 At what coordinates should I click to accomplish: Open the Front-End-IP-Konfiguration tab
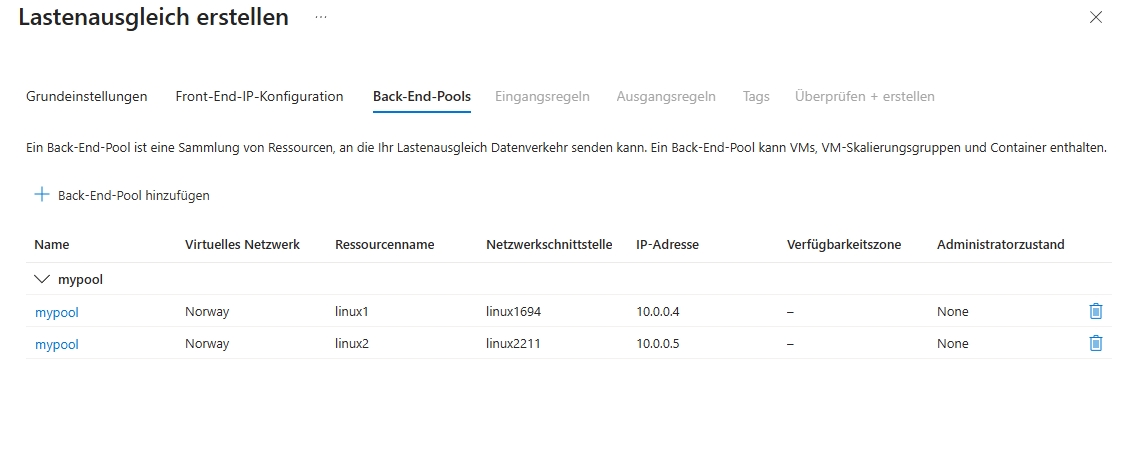pos(259,97)
